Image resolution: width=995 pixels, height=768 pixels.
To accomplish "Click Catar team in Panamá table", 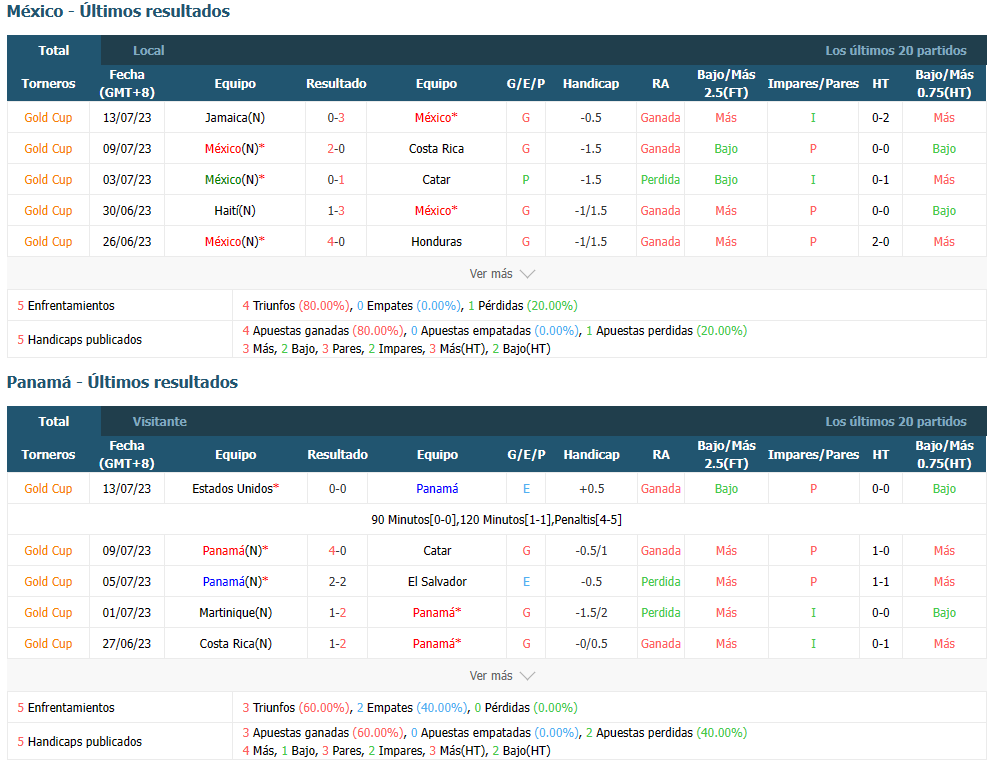I will (437, 550).
